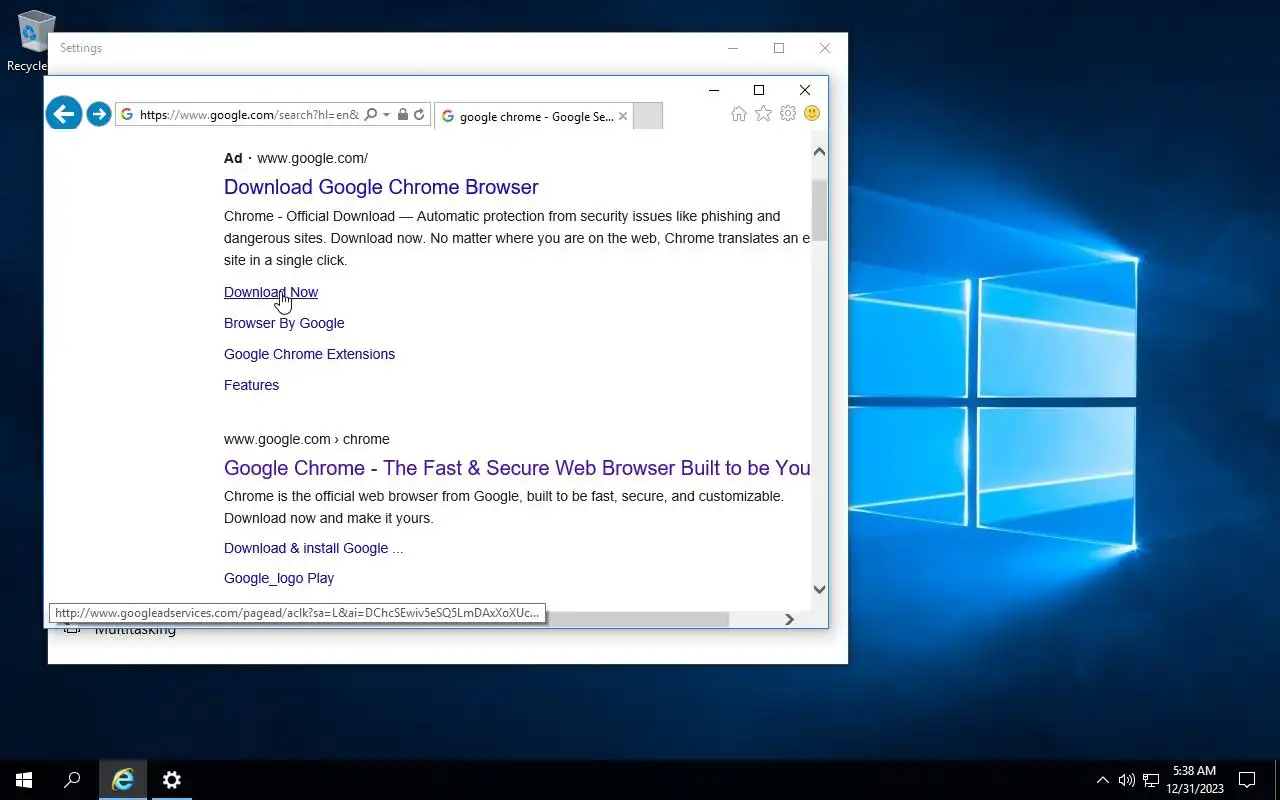The width and height of the screenshot is (1280, 800).
Task: Close the google chrome search tab
Action: [623, 116]
